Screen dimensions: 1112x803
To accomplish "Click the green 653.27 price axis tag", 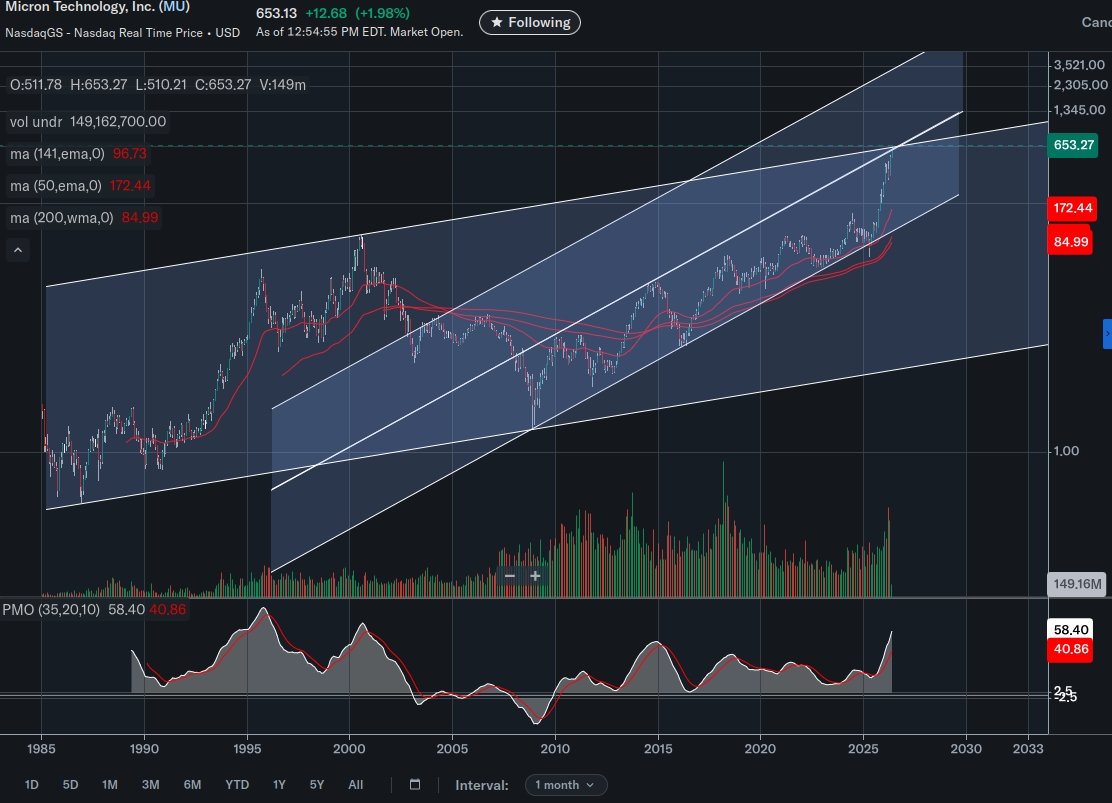I will (x=1073, y=145).
